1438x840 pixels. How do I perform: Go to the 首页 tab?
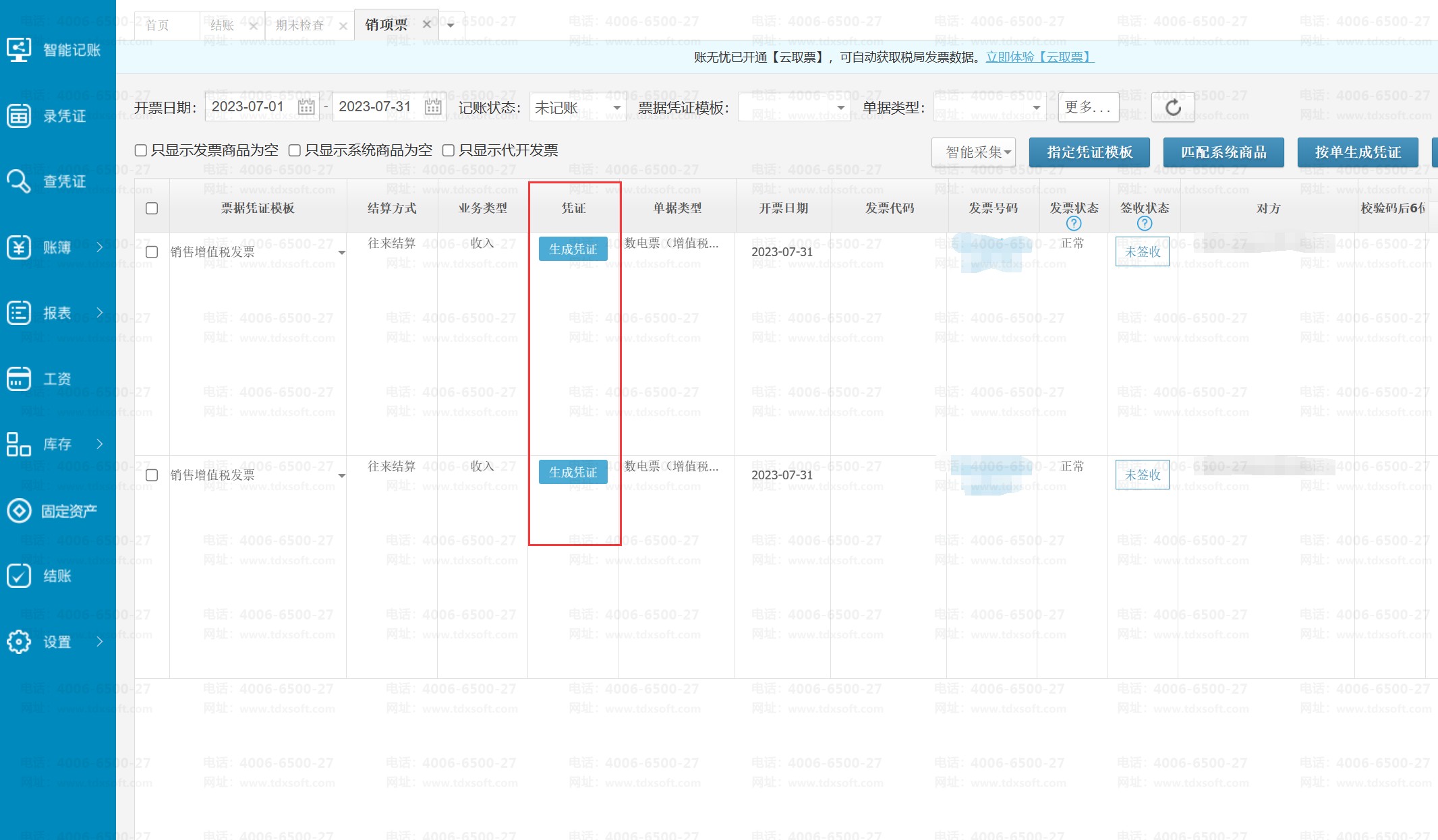click(x=157, y=26)
